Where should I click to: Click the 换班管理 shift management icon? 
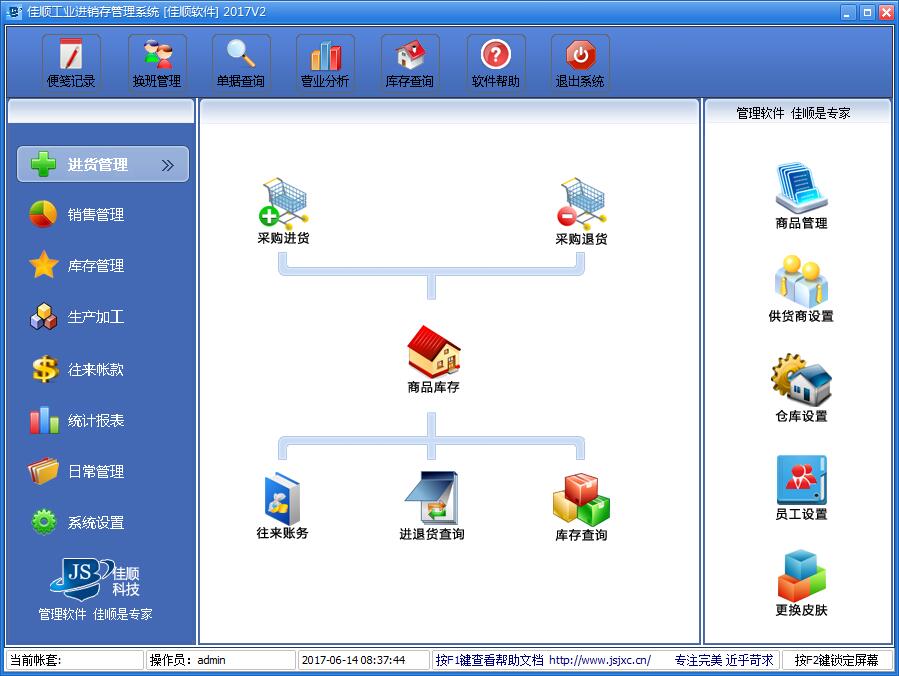click(157, 62)
